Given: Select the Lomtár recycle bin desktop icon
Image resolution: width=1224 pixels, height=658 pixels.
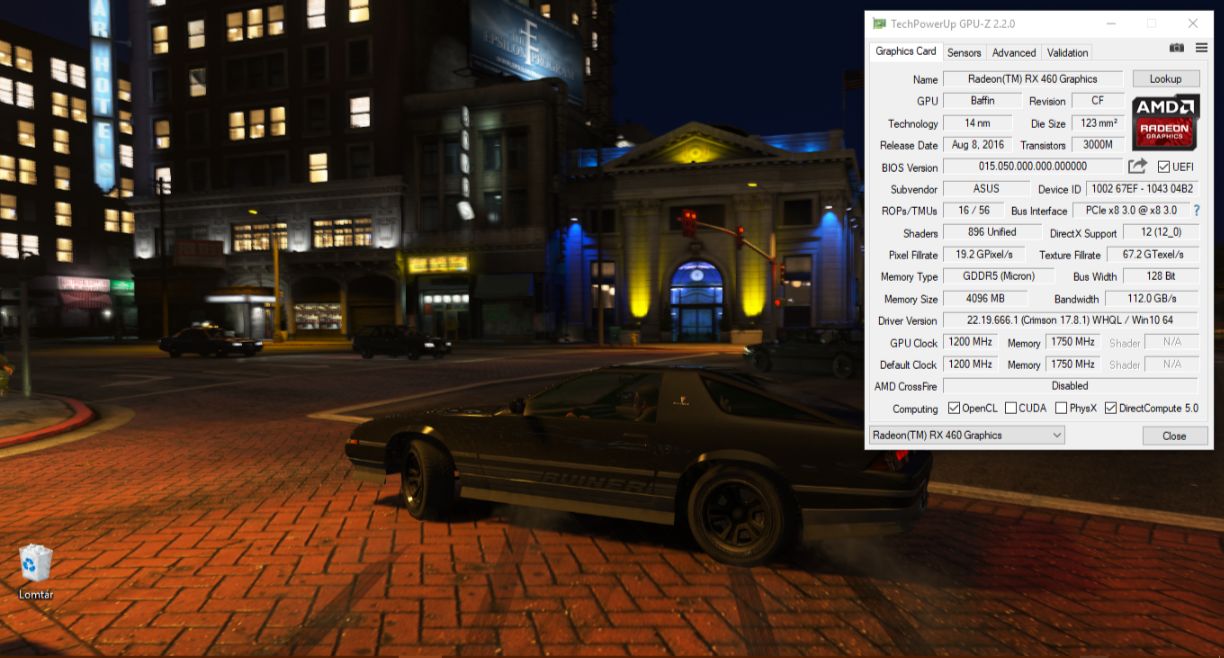Looking at the screenshot, I should pos(36,572).
